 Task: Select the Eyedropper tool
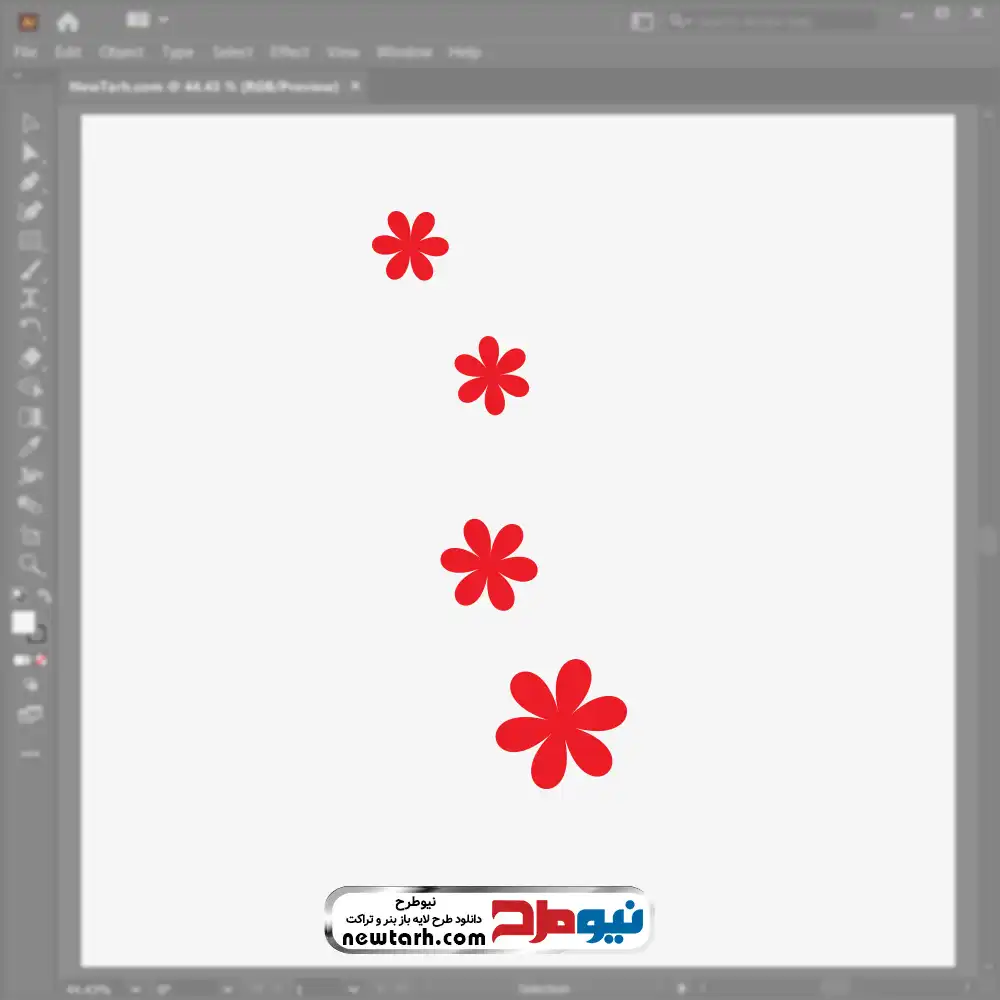(30, 446)
